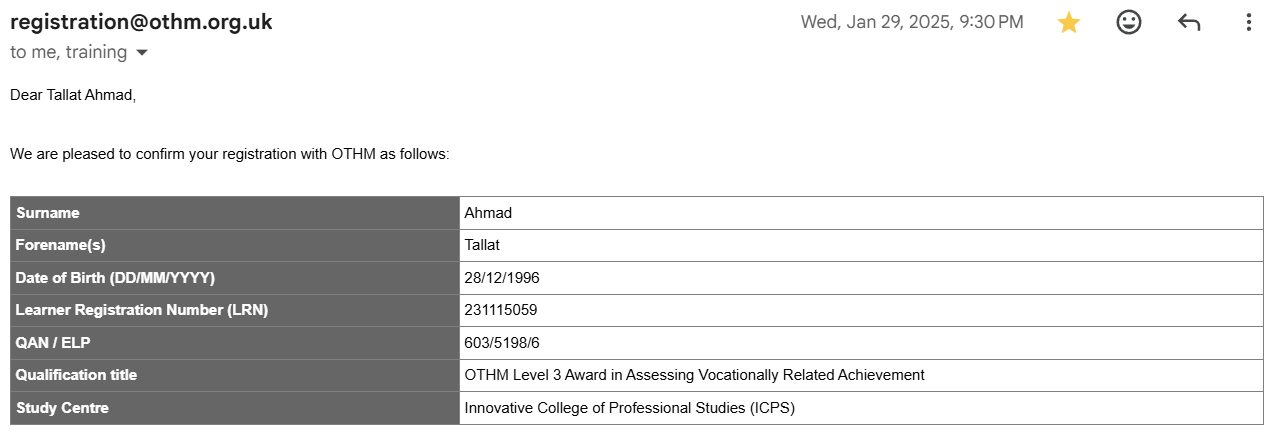The height and width of the screenshot is (444, 1273).
Task: Expand recipient details next to "to me, training"
Action: [x=141, y=52]
